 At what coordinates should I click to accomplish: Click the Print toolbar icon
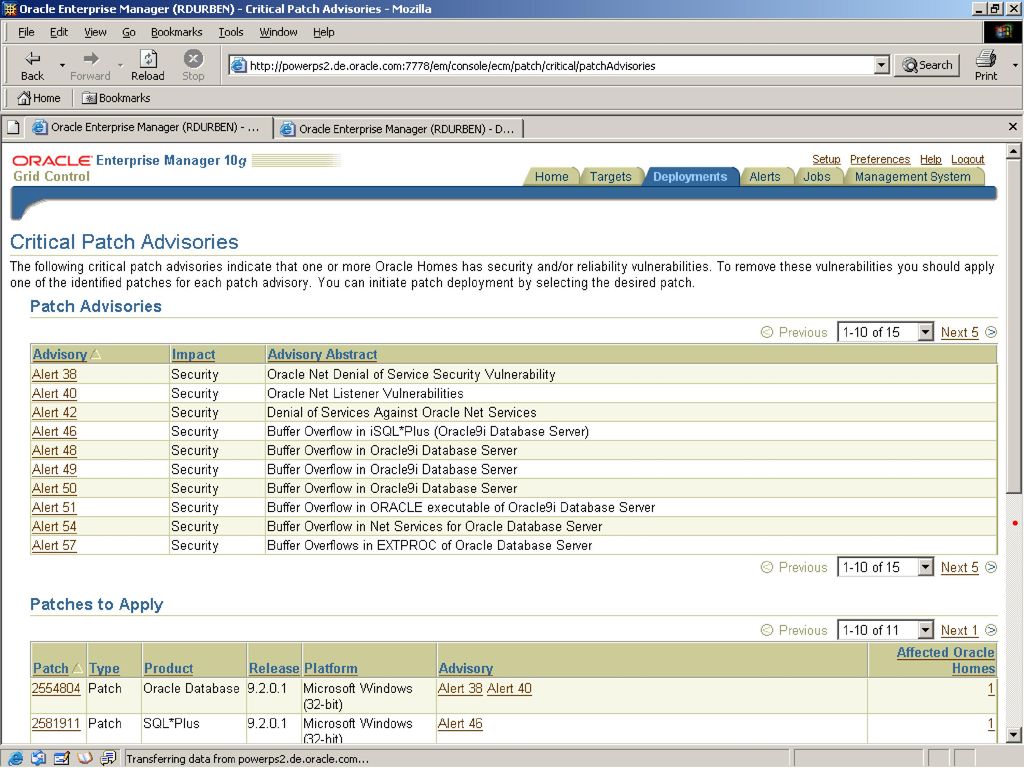(x=985, y=65)
